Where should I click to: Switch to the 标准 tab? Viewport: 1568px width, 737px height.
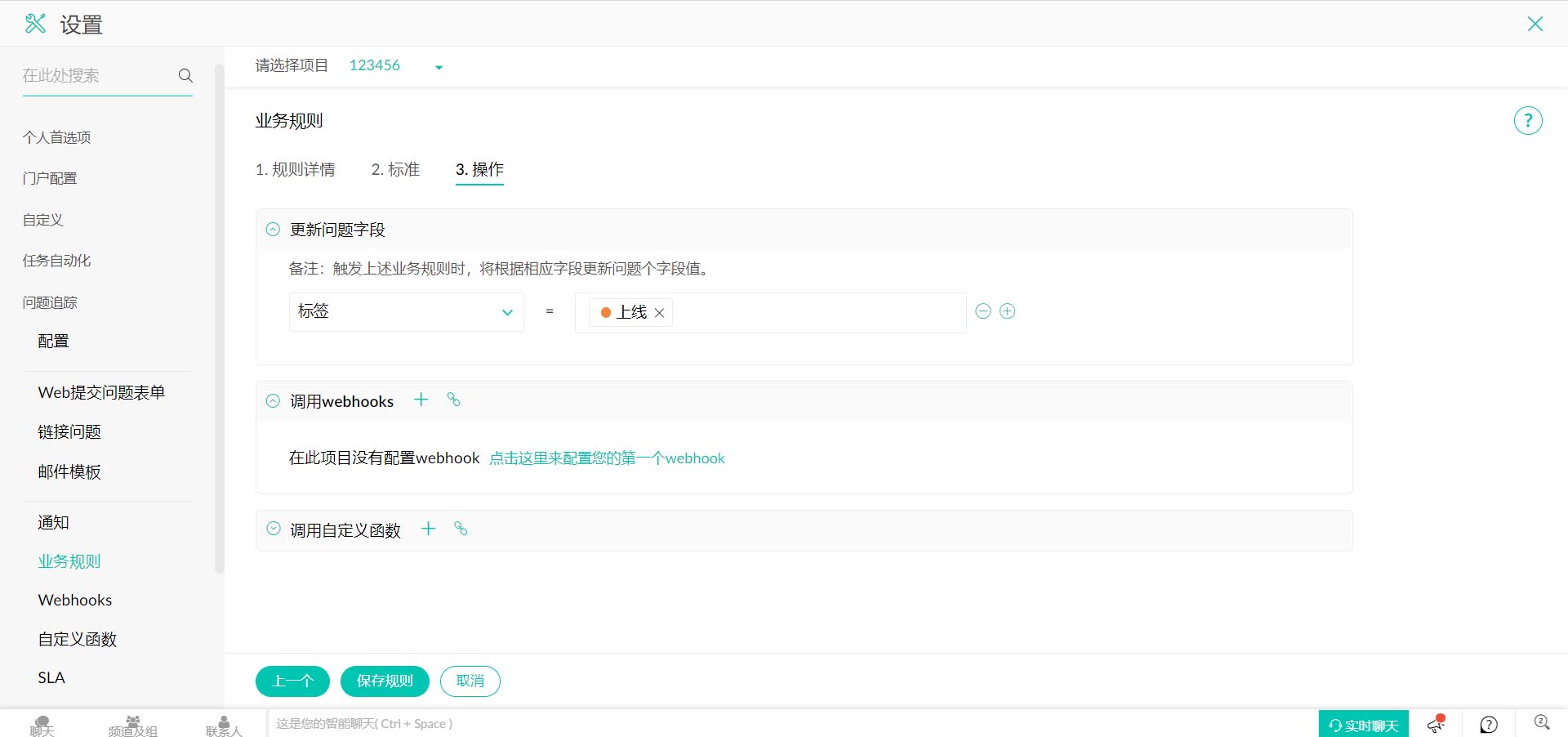tap(395, 169)
